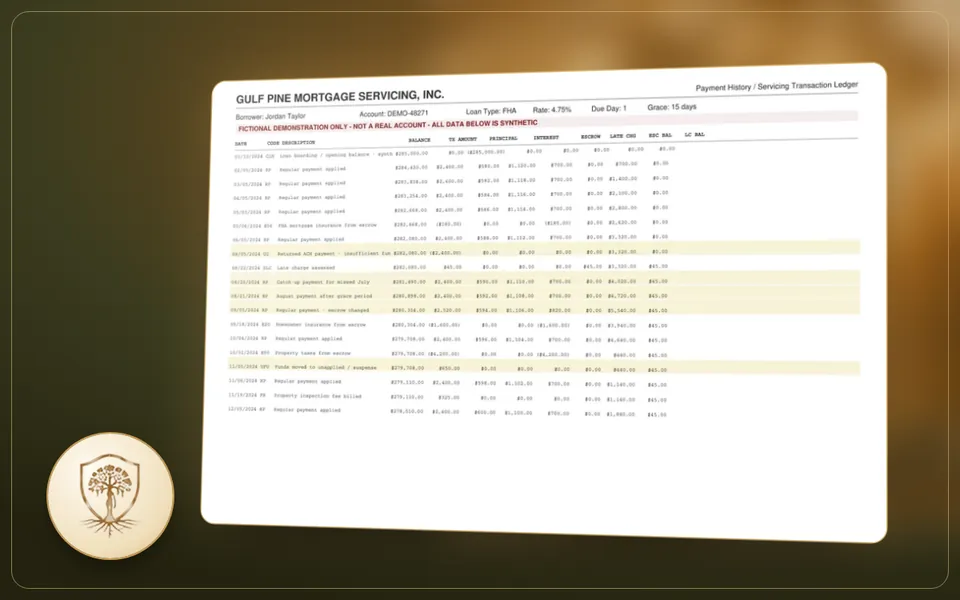The width and height of the screenshot is (960, 600).
Task: Click the 'TX AMOUNT' column header
Action: [462, 139]
